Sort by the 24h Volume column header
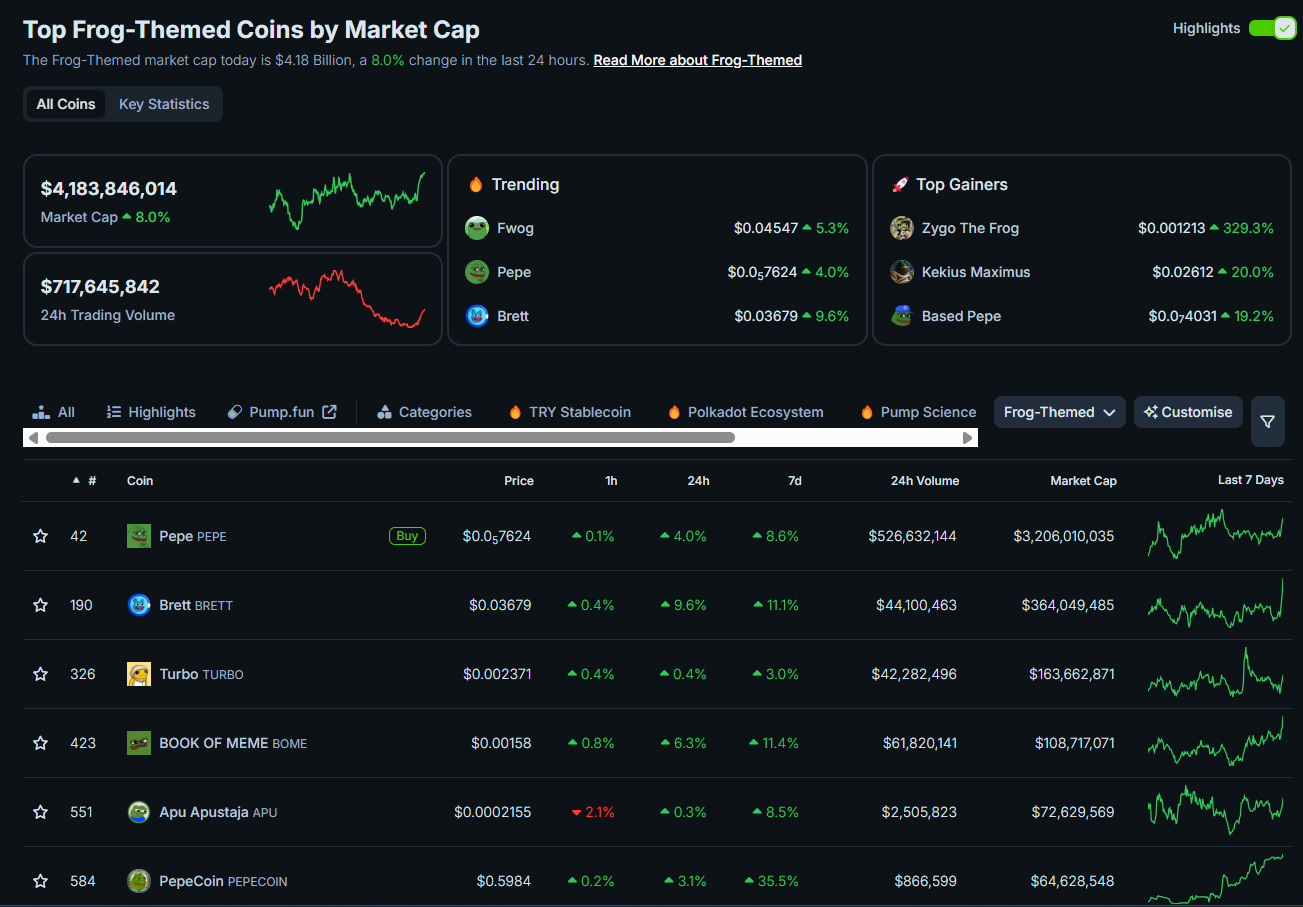Image resolution: width=1303 pixels, height=907 pixels. pyautogui.click(x=925, y=481)
